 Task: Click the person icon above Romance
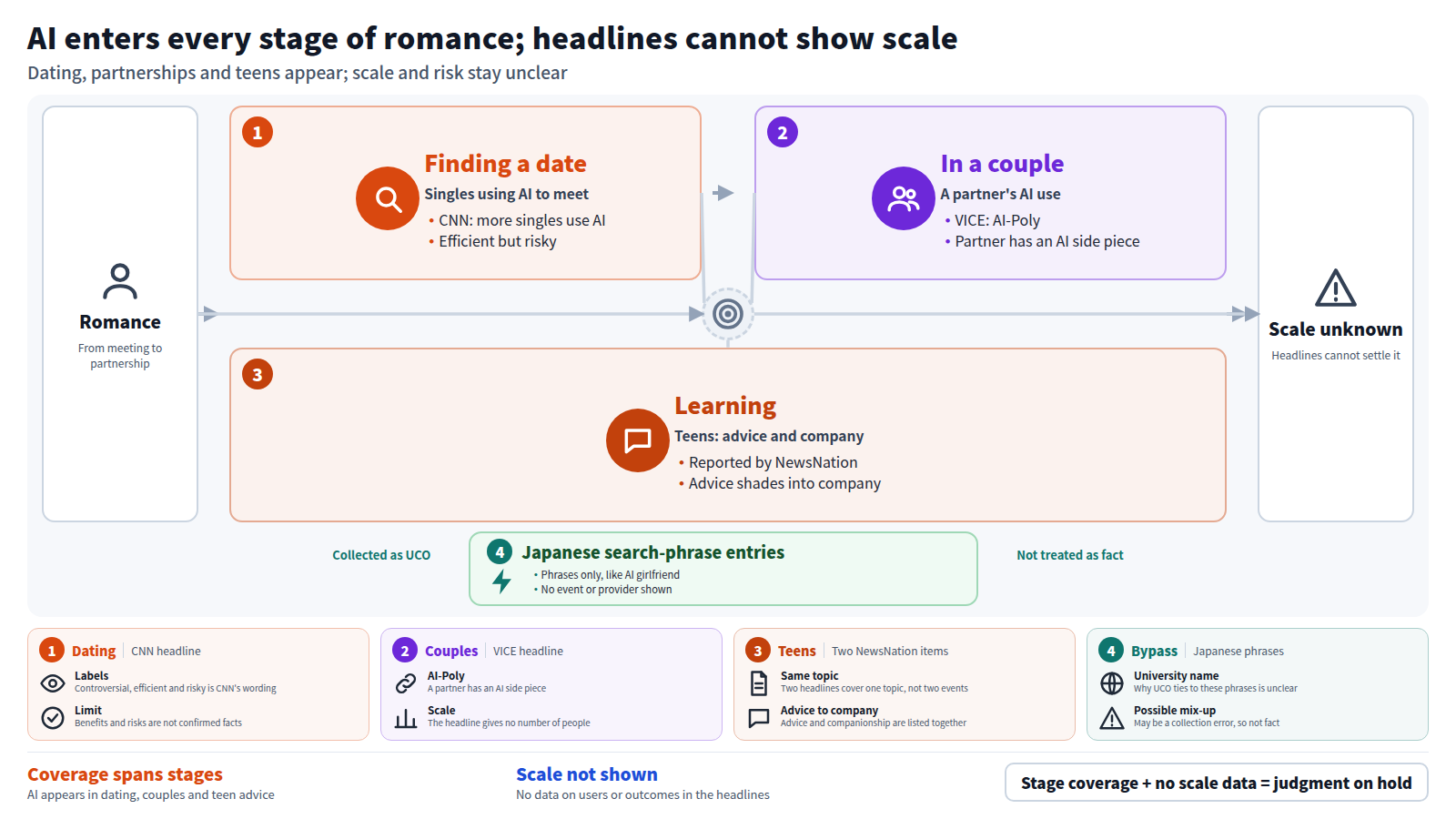[120, 281]
